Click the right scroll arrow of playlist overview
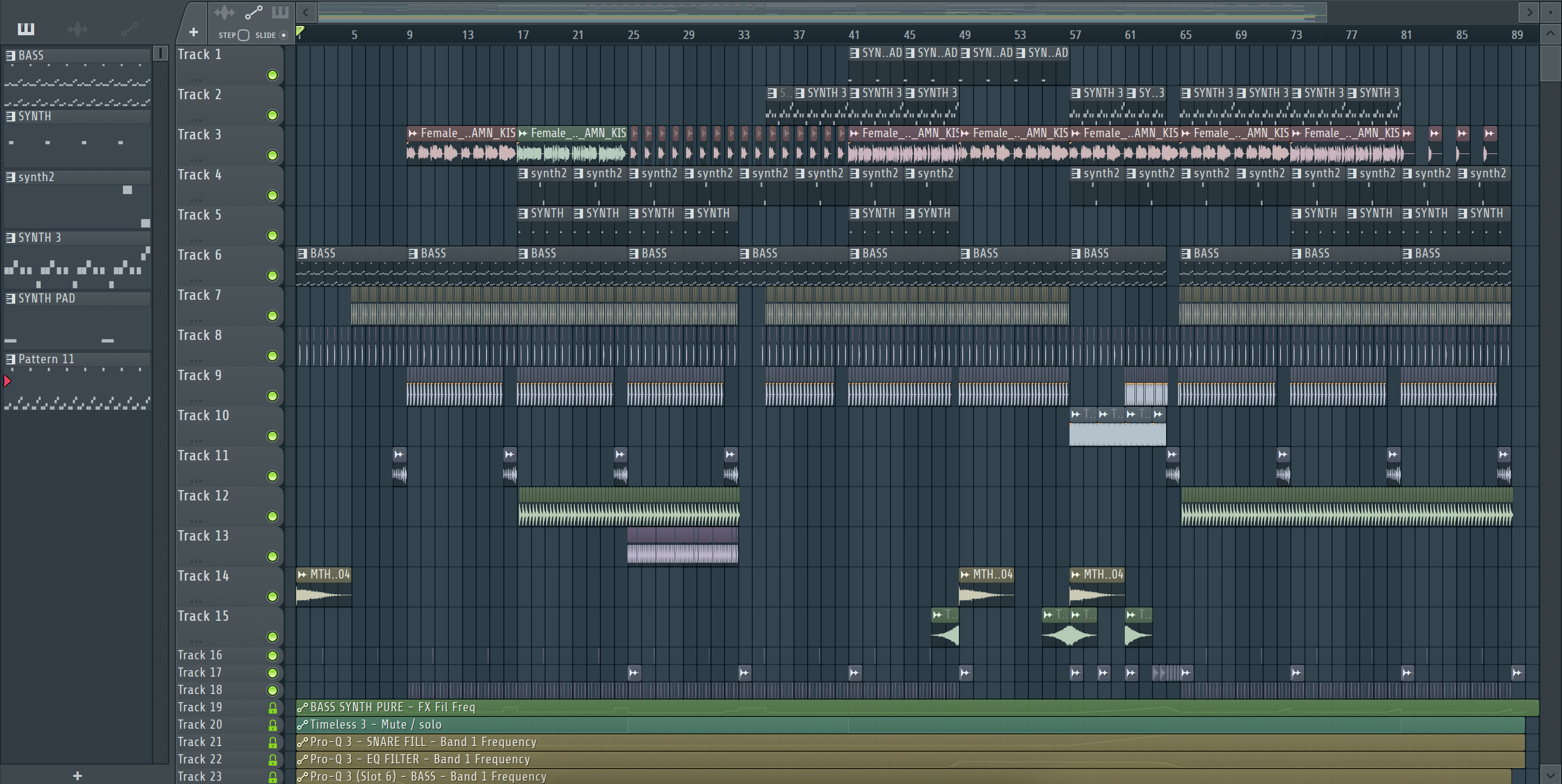This screenshot has height=784, width=1562. pyautogui.click(x=1529, y=12)
